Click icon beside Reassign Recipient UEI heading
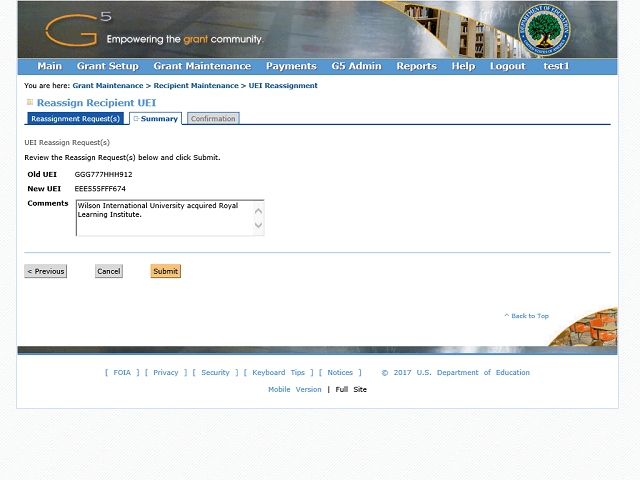Image resolution: width=640 pixels, height=480 pixels. [x=29, y=102]
